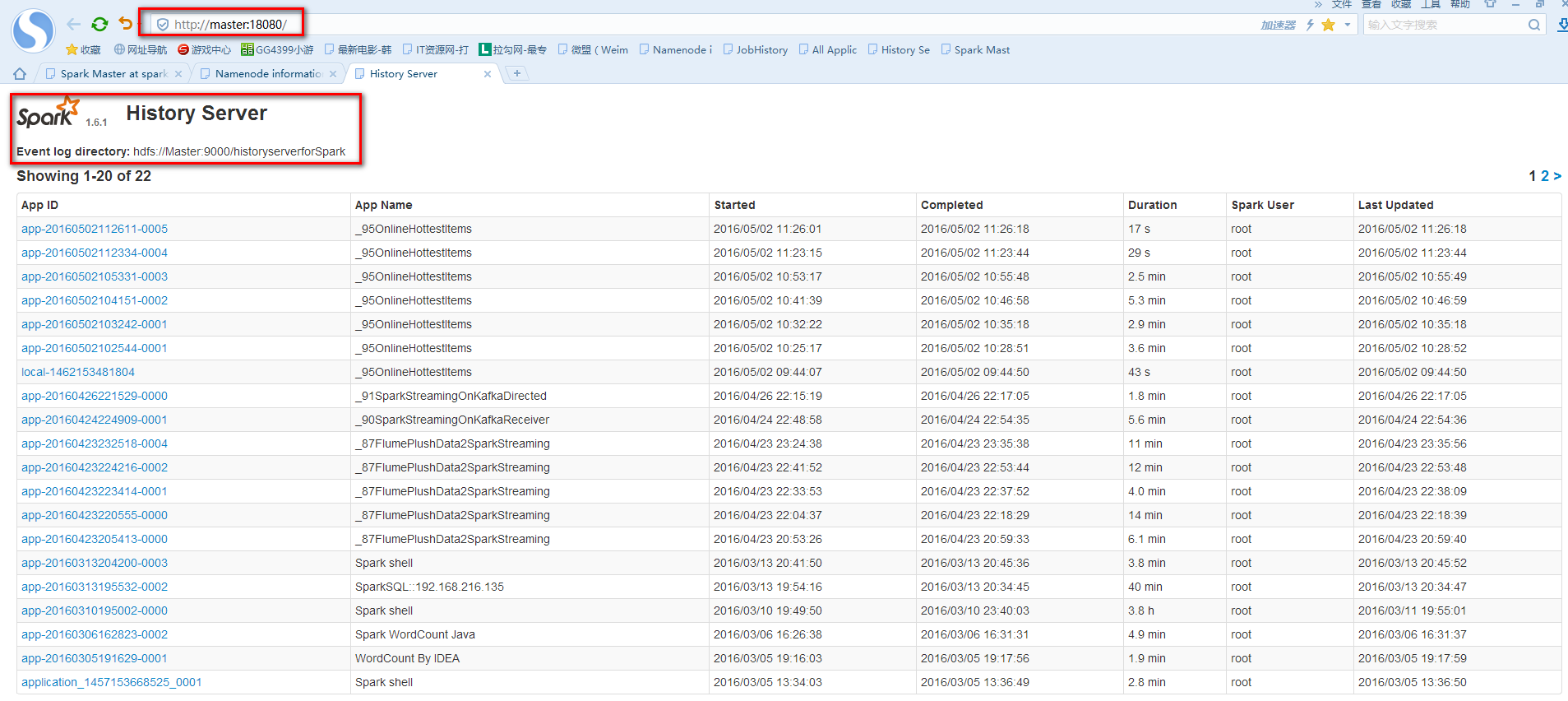Open the 工具 menu
This screenshot has height=701, width=1568.
1431,4
